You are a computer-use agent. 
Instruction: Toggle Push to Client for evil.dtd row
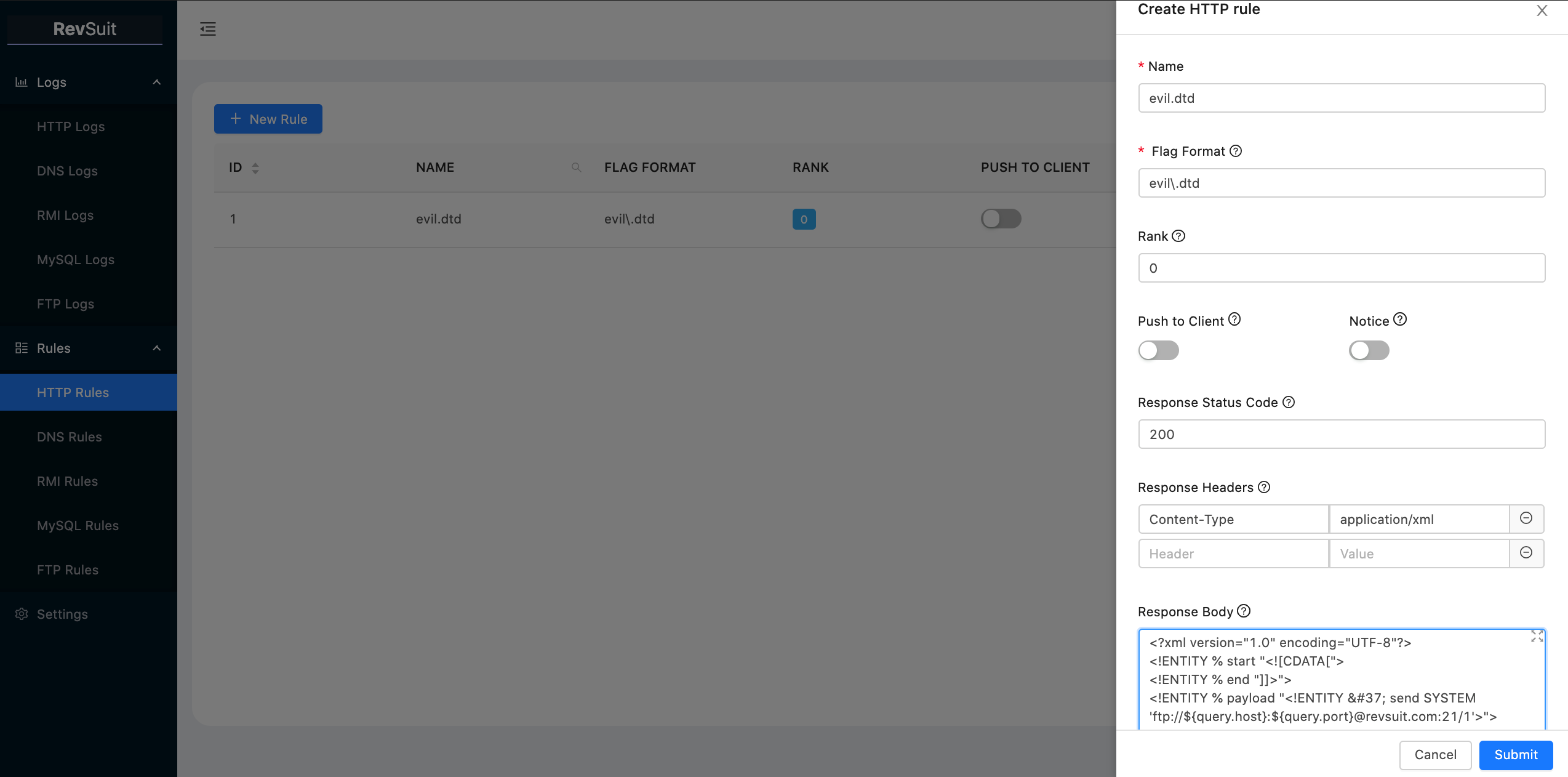tap(1001, 219)
